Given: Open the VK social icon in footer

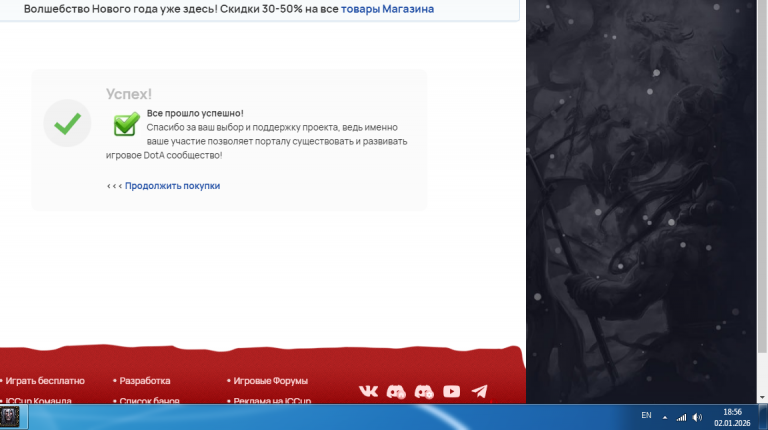Looking at the screenshot, I should 368,391.
